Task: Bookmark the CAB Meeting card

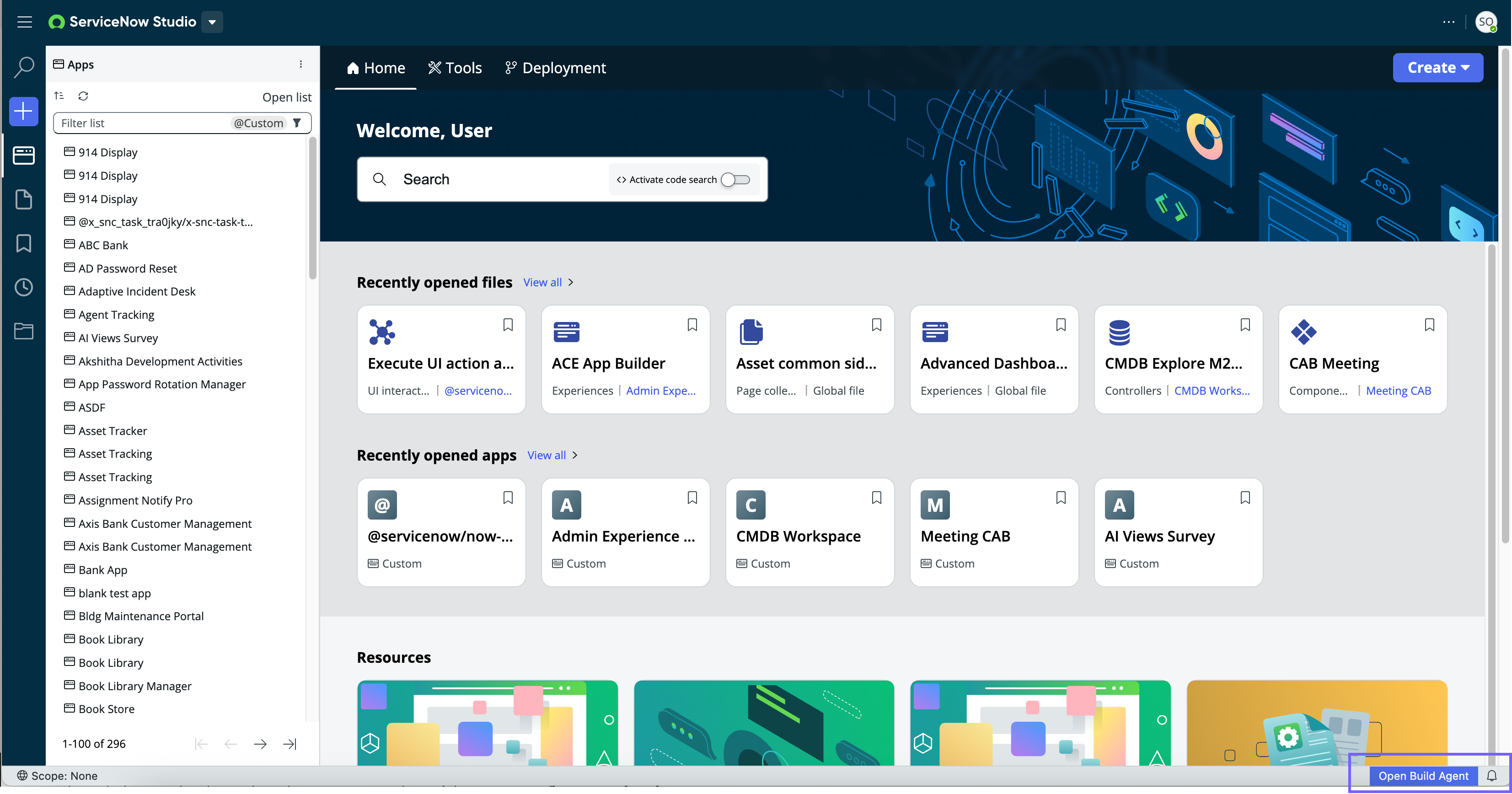Action: (x=1429, y=325)
